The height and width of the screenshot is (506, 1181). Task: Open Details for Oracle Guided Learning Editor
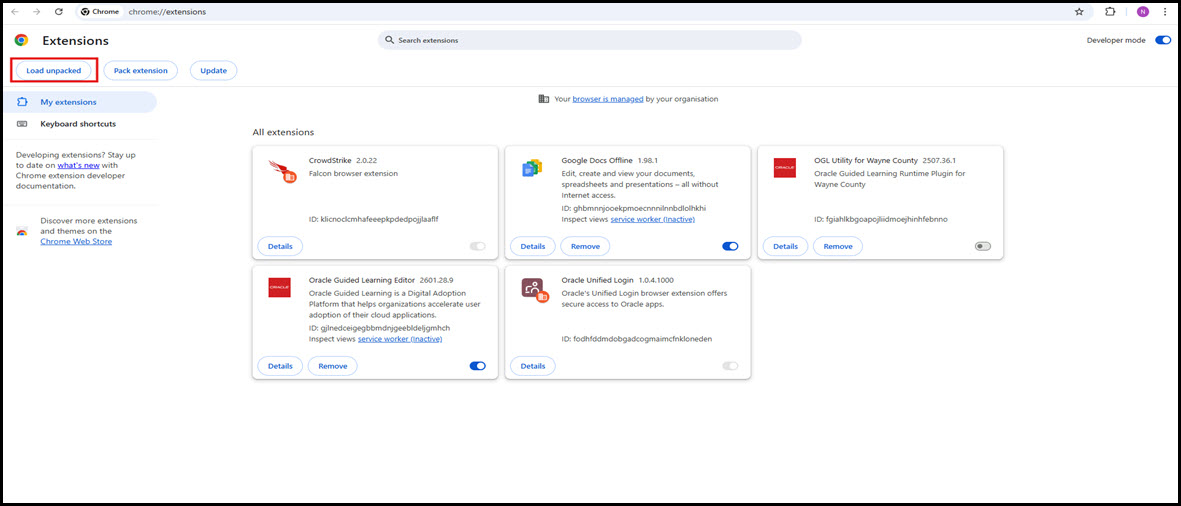(x=280, y=366)
